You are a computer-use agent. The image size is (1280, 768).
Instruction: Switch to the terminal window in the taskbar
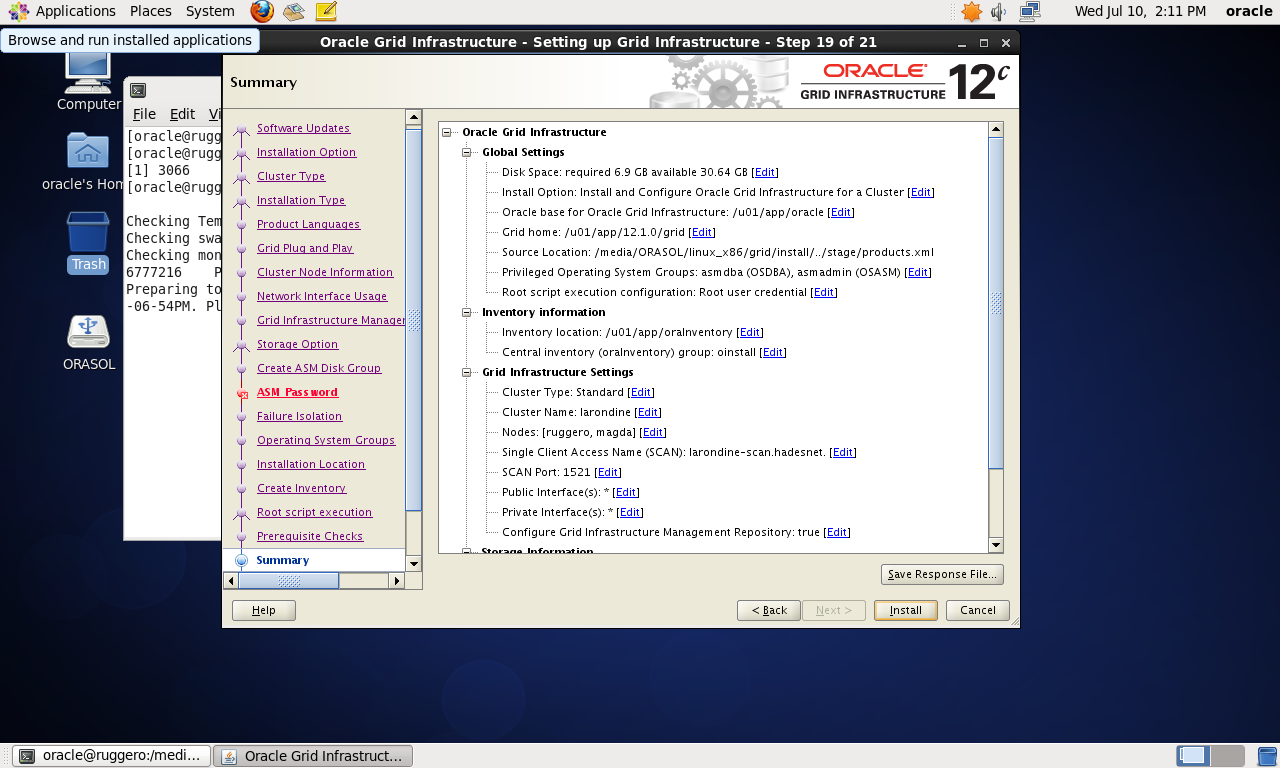(114, 756)
